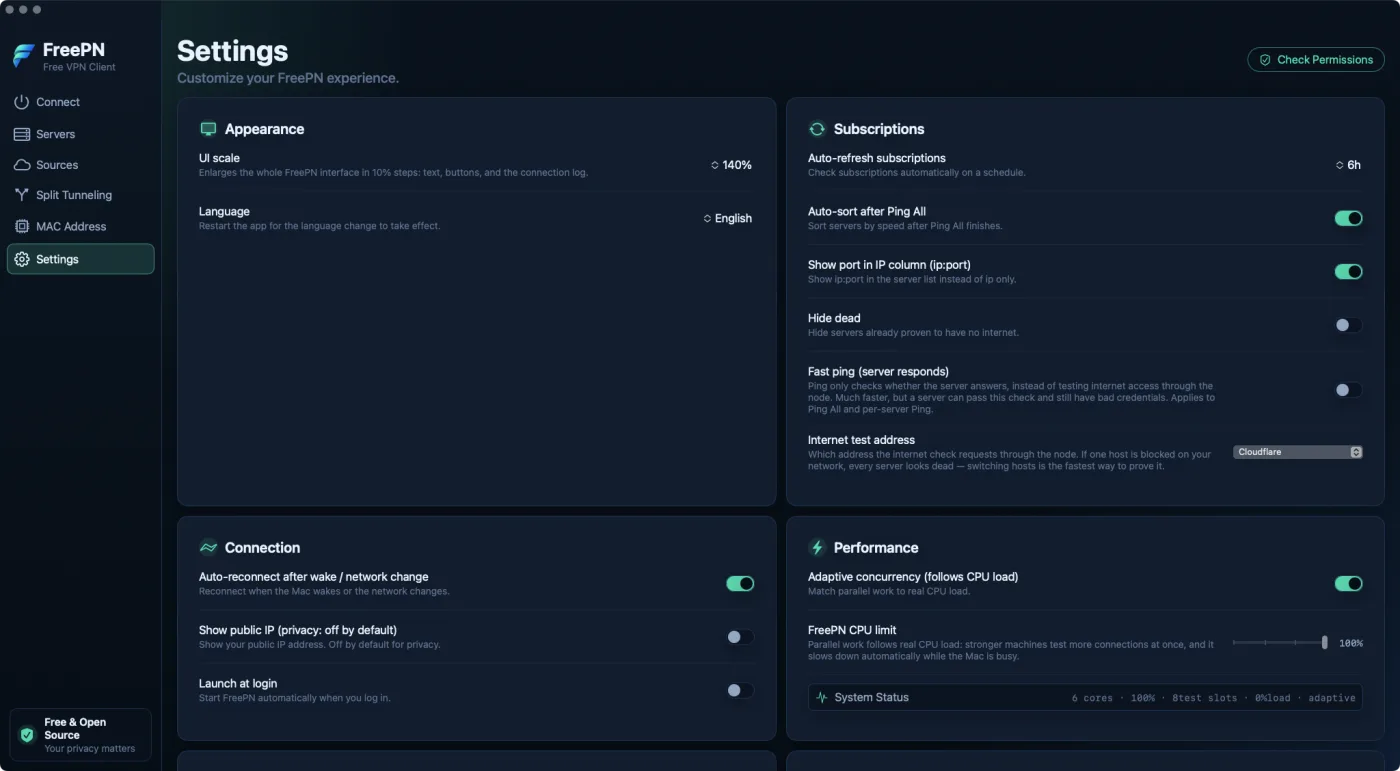Viewport: 1400px width, 771px height.
Task: Enable Show public IP toggle
Action: coord(740,637)
